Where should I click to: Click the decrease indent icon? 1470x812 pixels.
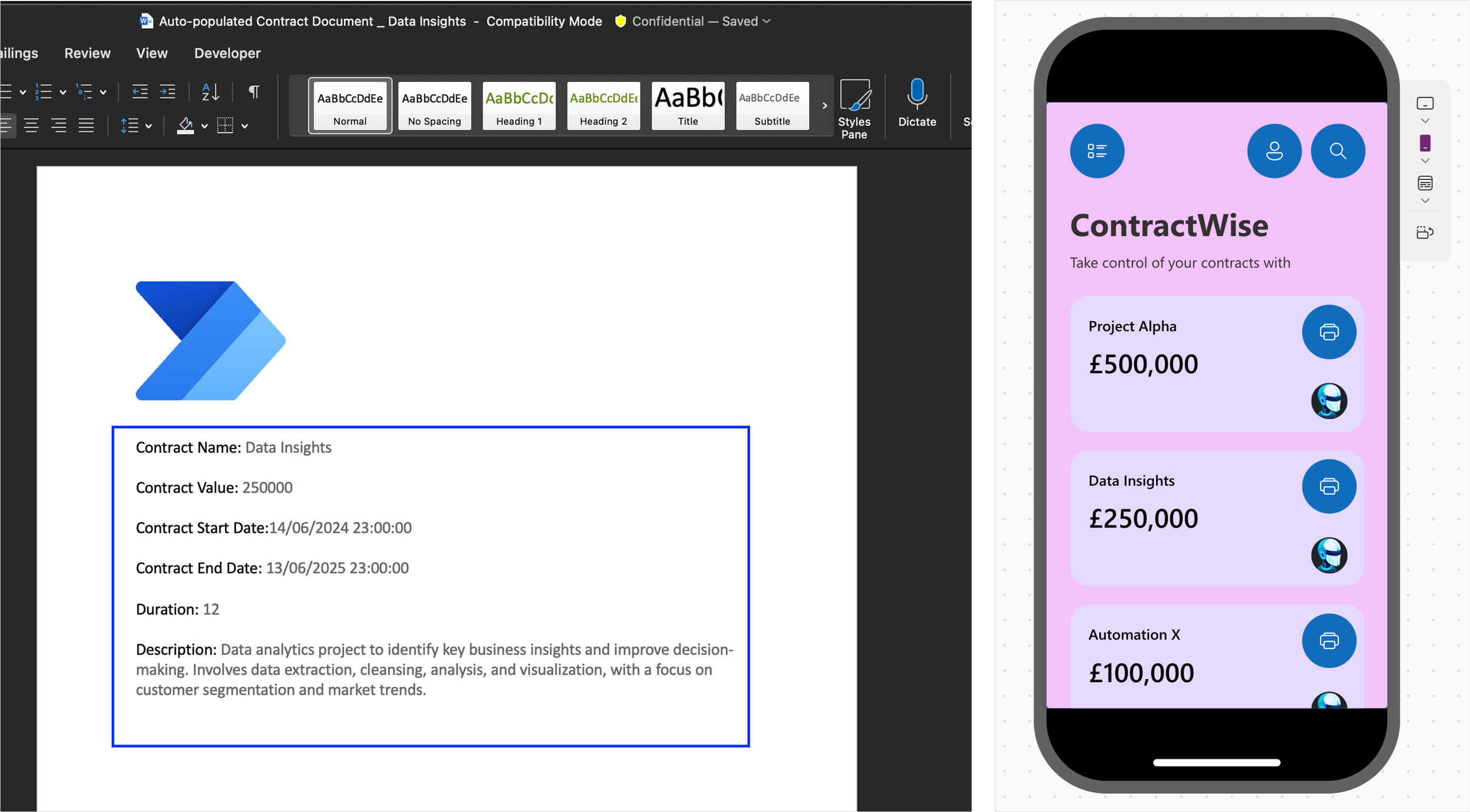[140, 92]
